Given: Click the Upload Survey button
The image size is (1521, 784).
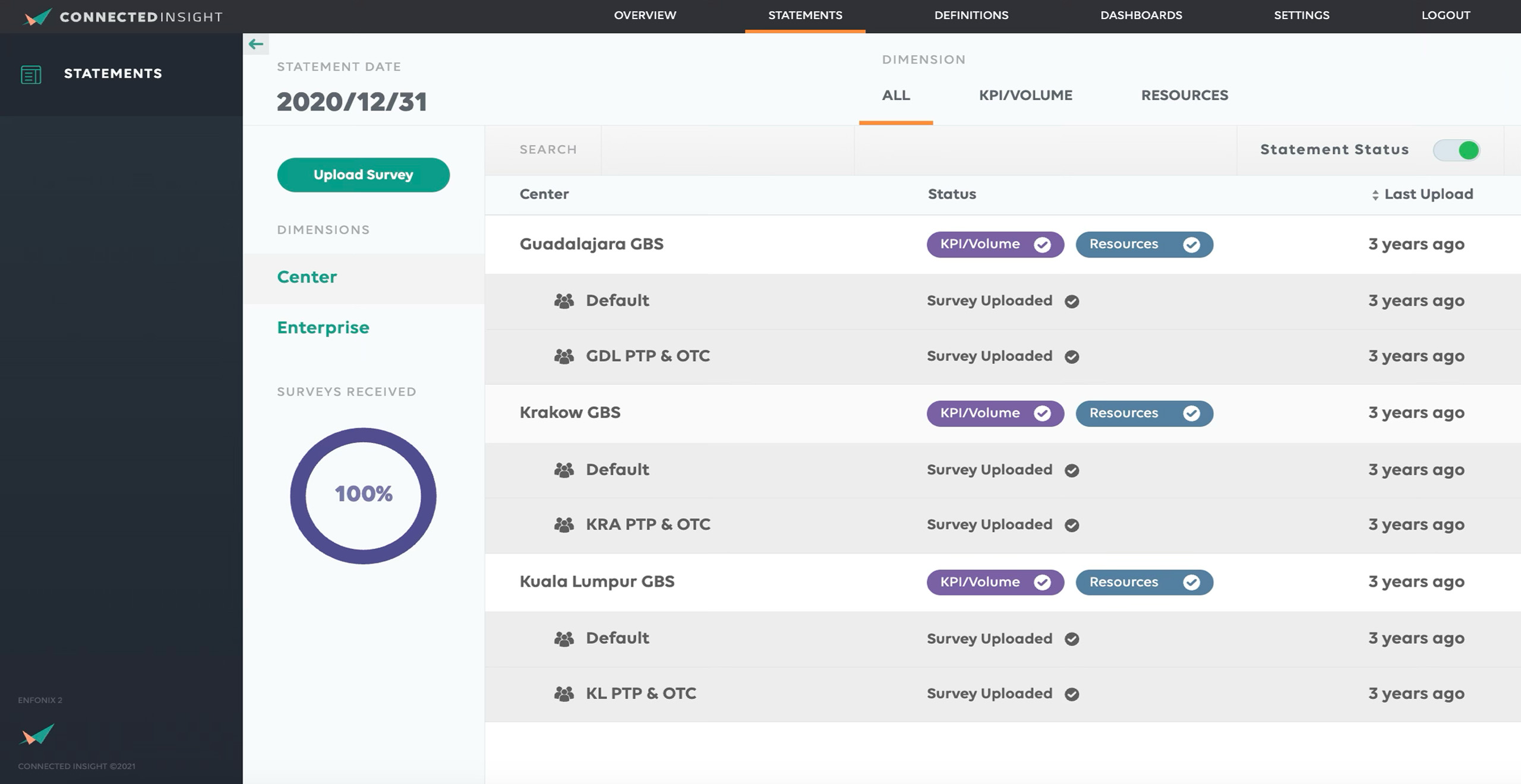Looking at the screenshot, I should coord(362,175).
